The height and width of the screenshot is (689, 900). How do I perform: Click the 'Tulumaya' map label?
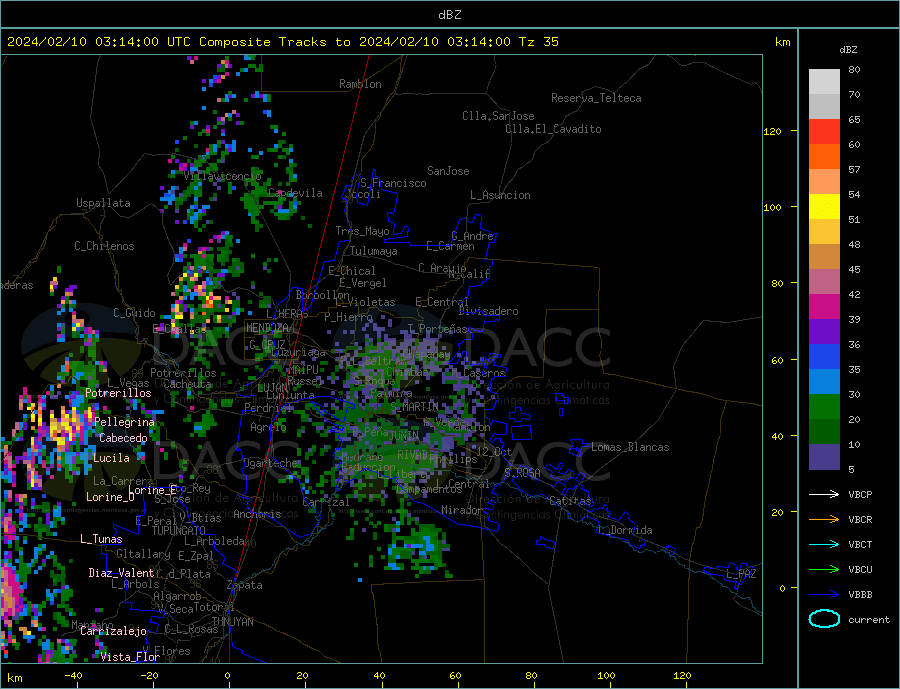pyautogui.click(x=374, y=251)
